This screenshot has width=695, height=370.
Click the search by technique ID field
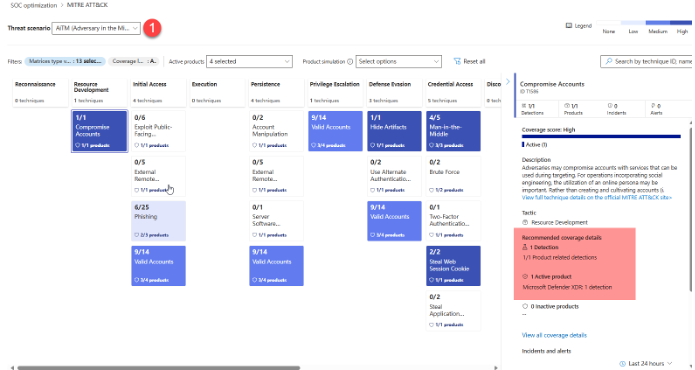(648, 61)
